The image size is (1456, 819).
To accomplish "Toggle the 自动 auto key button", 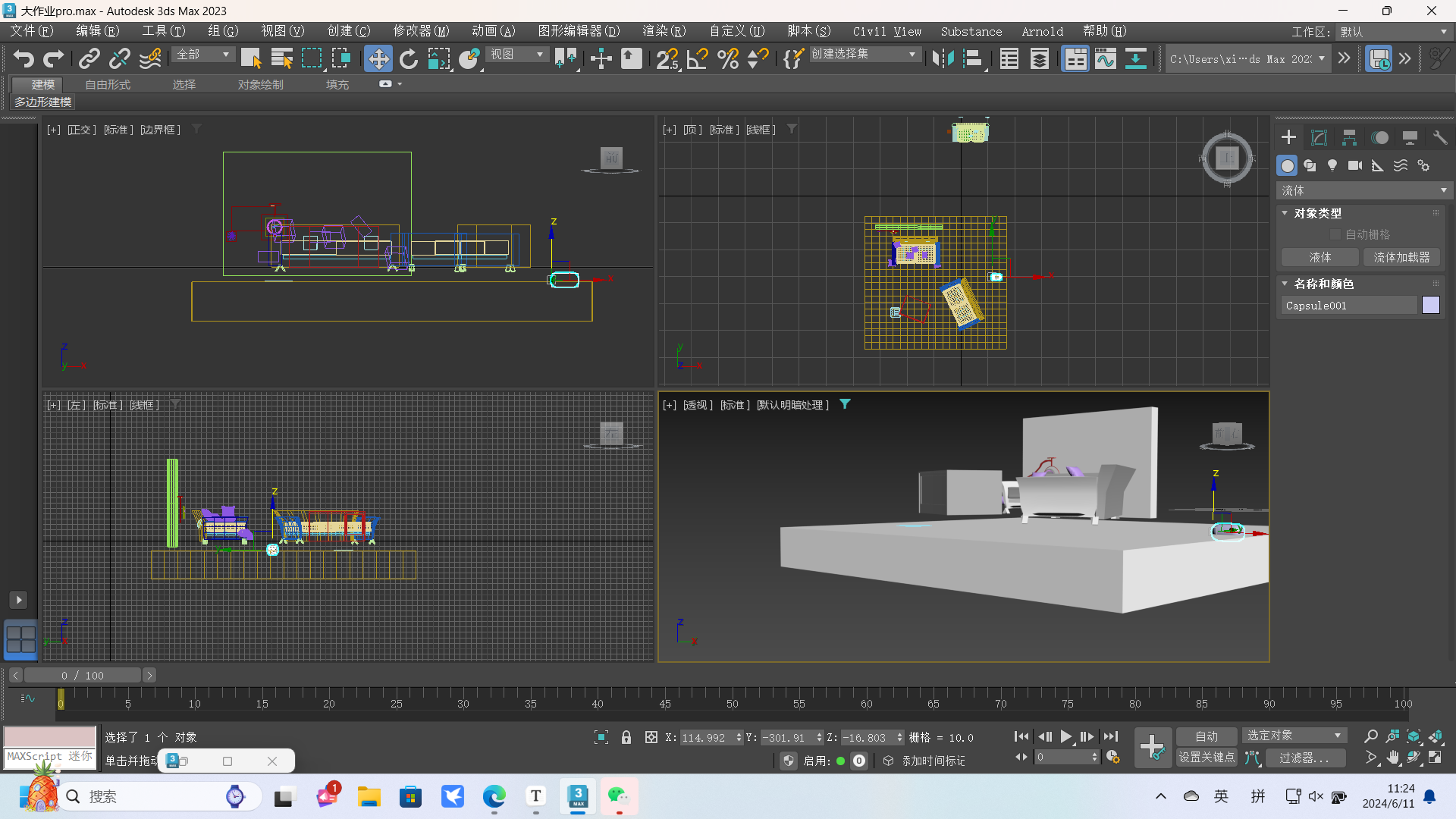I will [1207, 736].
